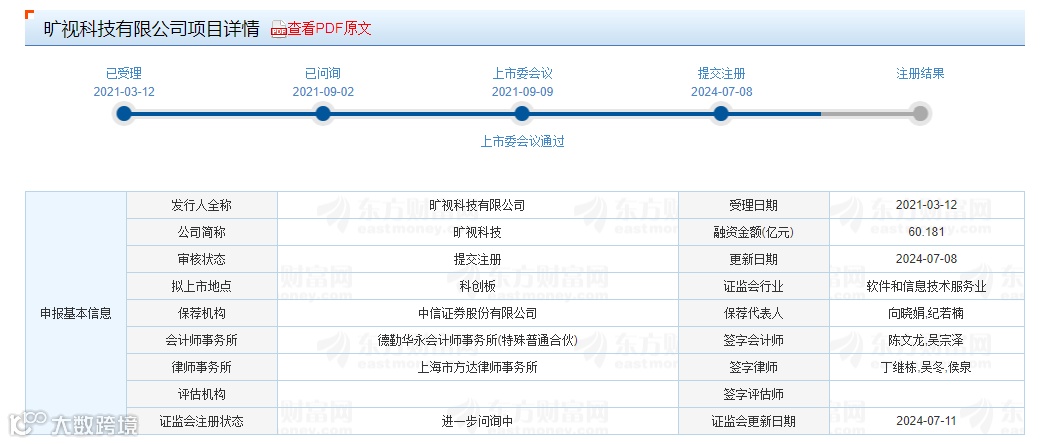The image size is (1058, 444).
Task: Click the 德勤华永会计师事务所 cell
Action: pyautogui.click(x=478, y=340)
